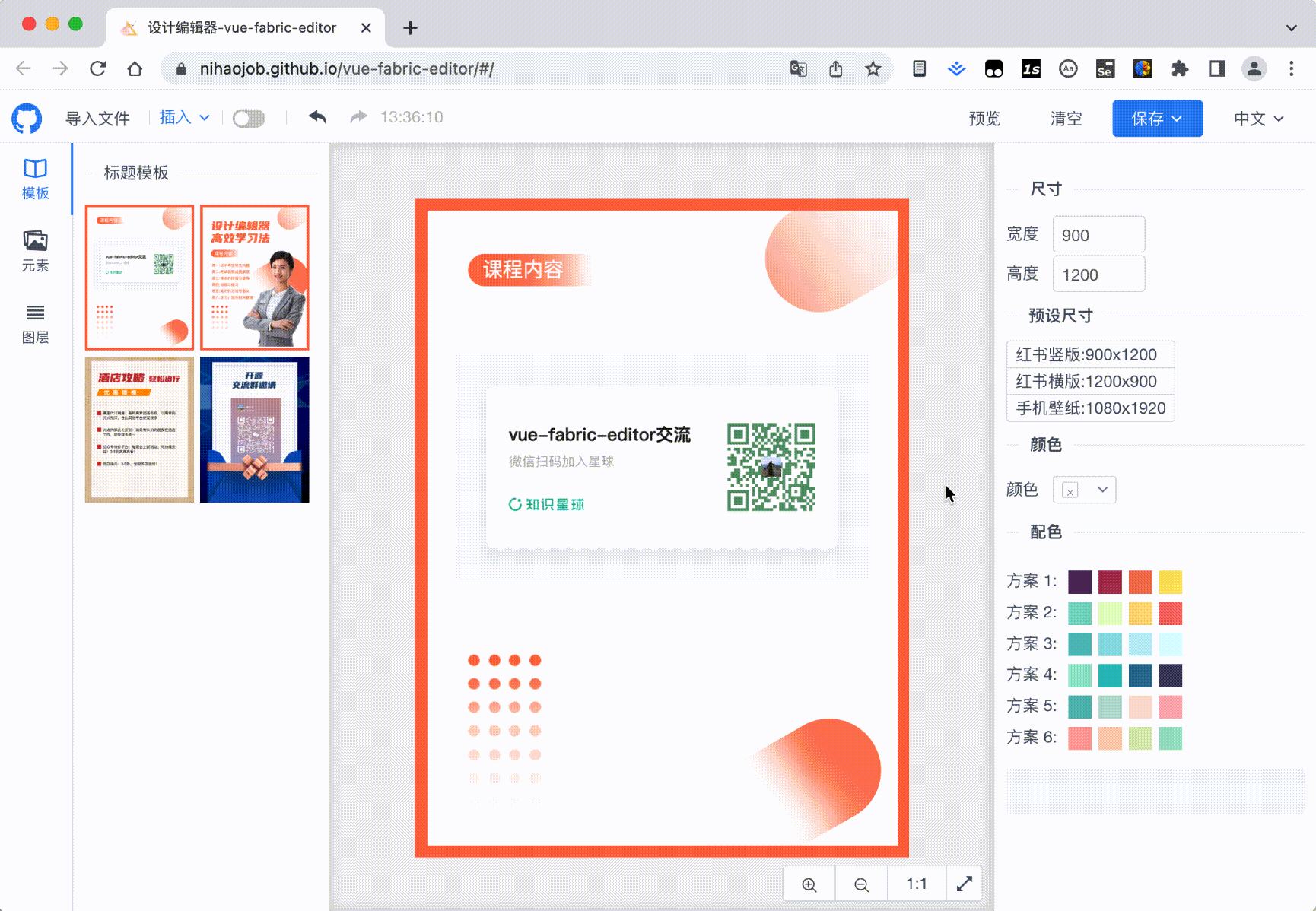Select the 开源交流群邀请 template thumbnail
Screen dimensions: 1316x911
255,430
